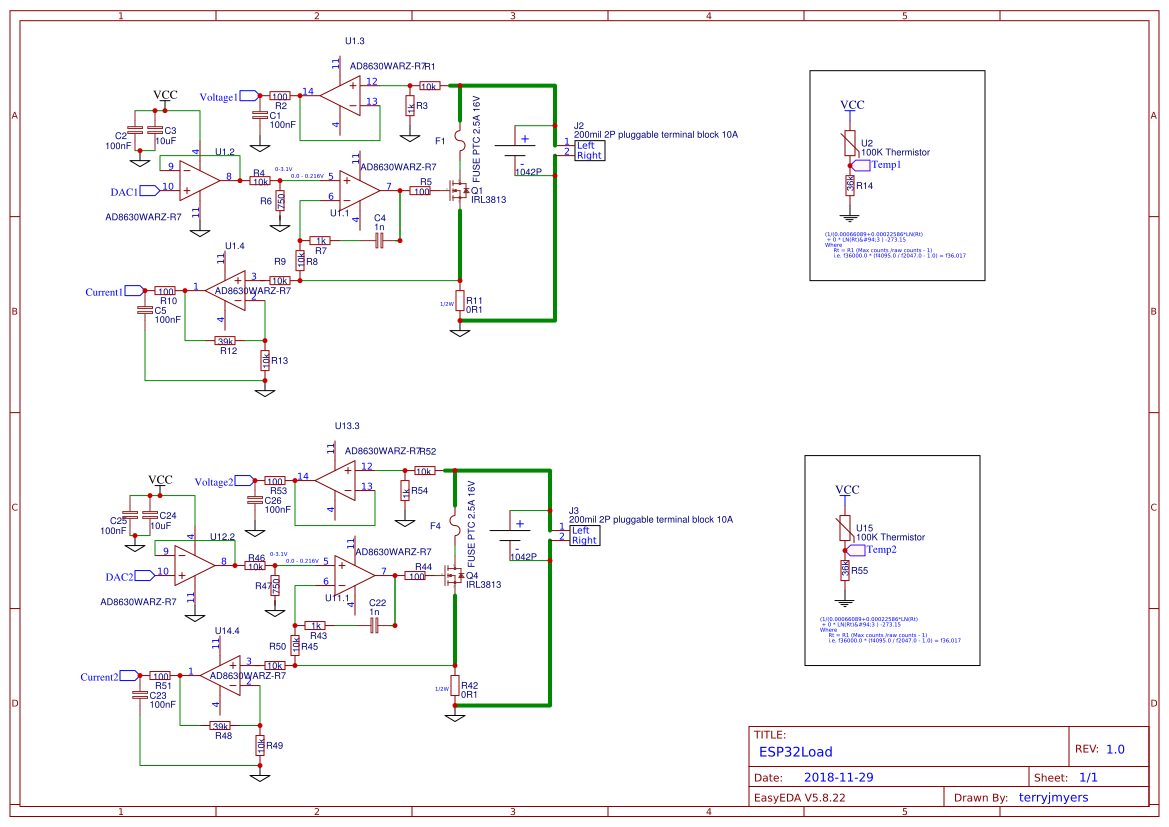The height and width of the screenshot is (827, 1169).
Task: Select the C24 10uF capacitor
Action: (x=150, y=515)
